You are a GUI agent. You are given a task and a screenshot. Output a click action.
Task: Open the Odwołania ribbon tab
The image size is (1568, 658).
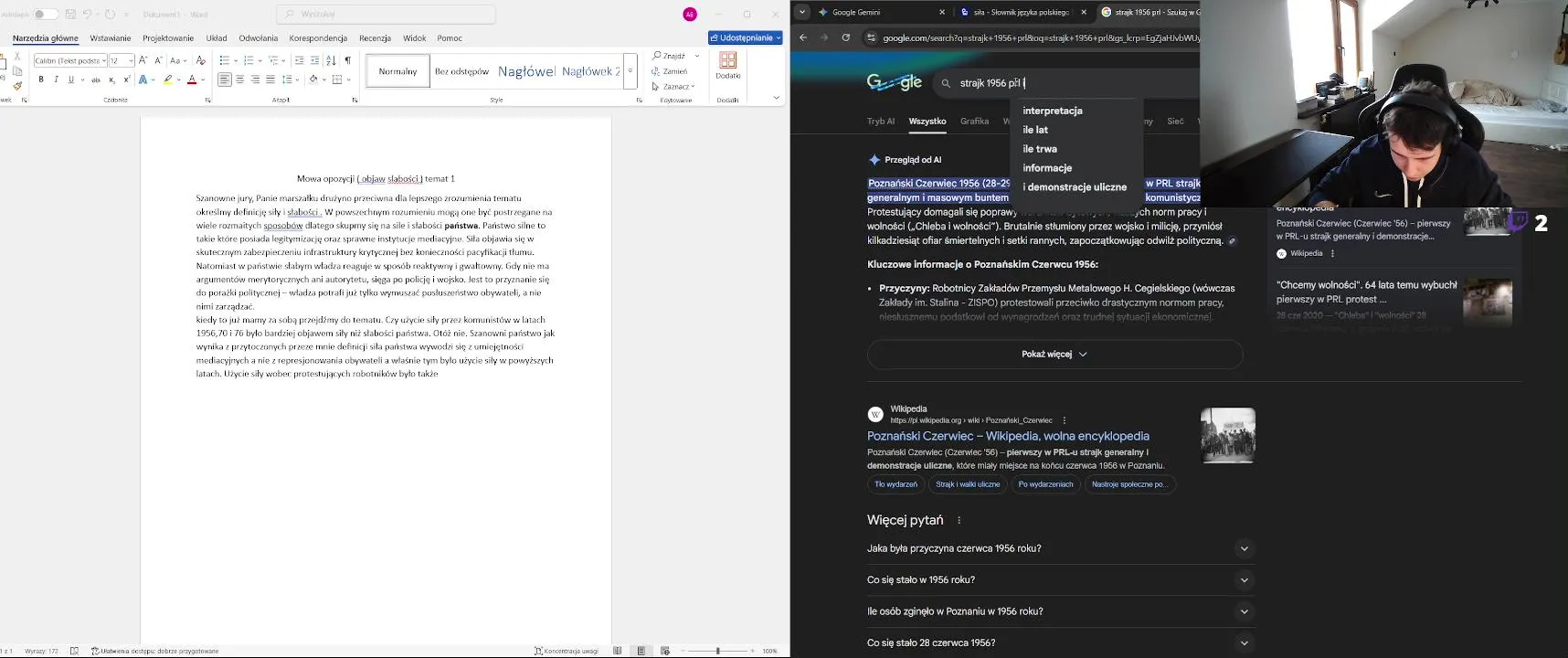click(x=259, y=38)
